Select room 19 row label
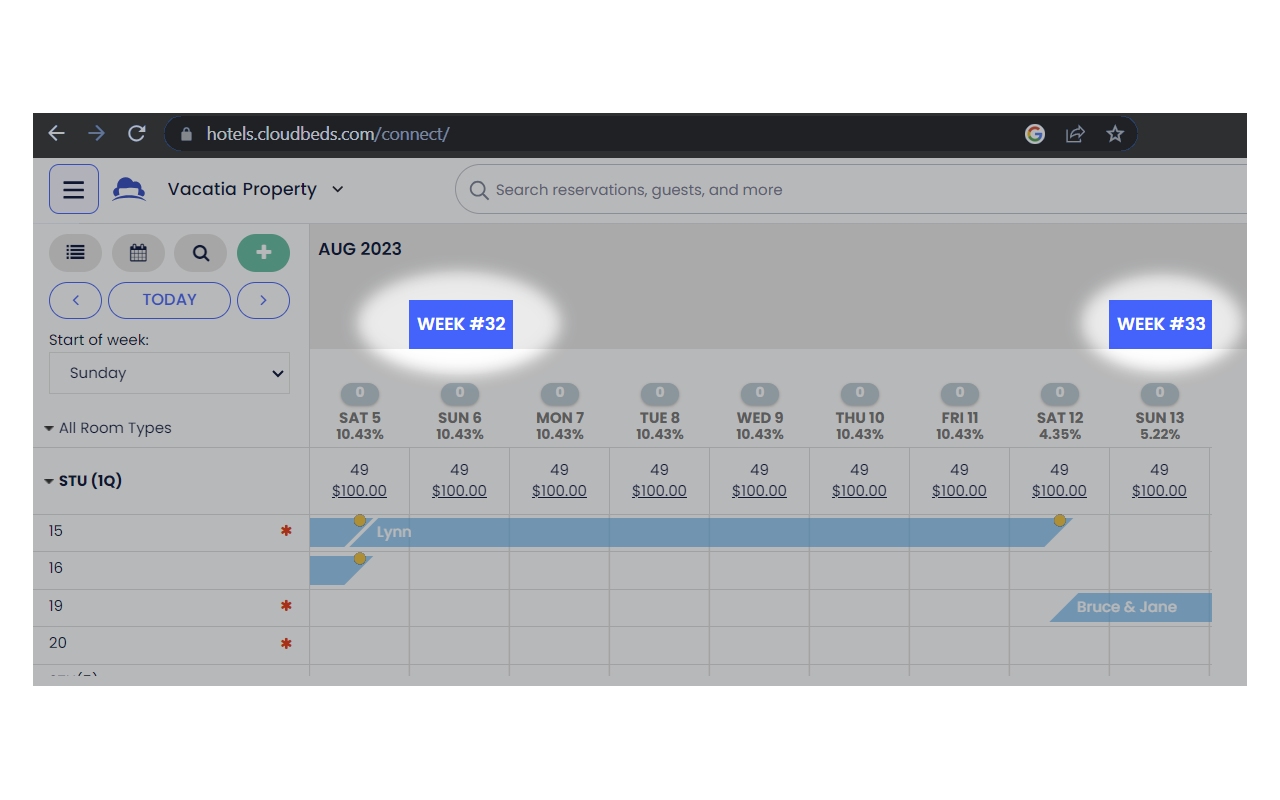The height and width of the screenshot is (800, 1280). [56, 606]
